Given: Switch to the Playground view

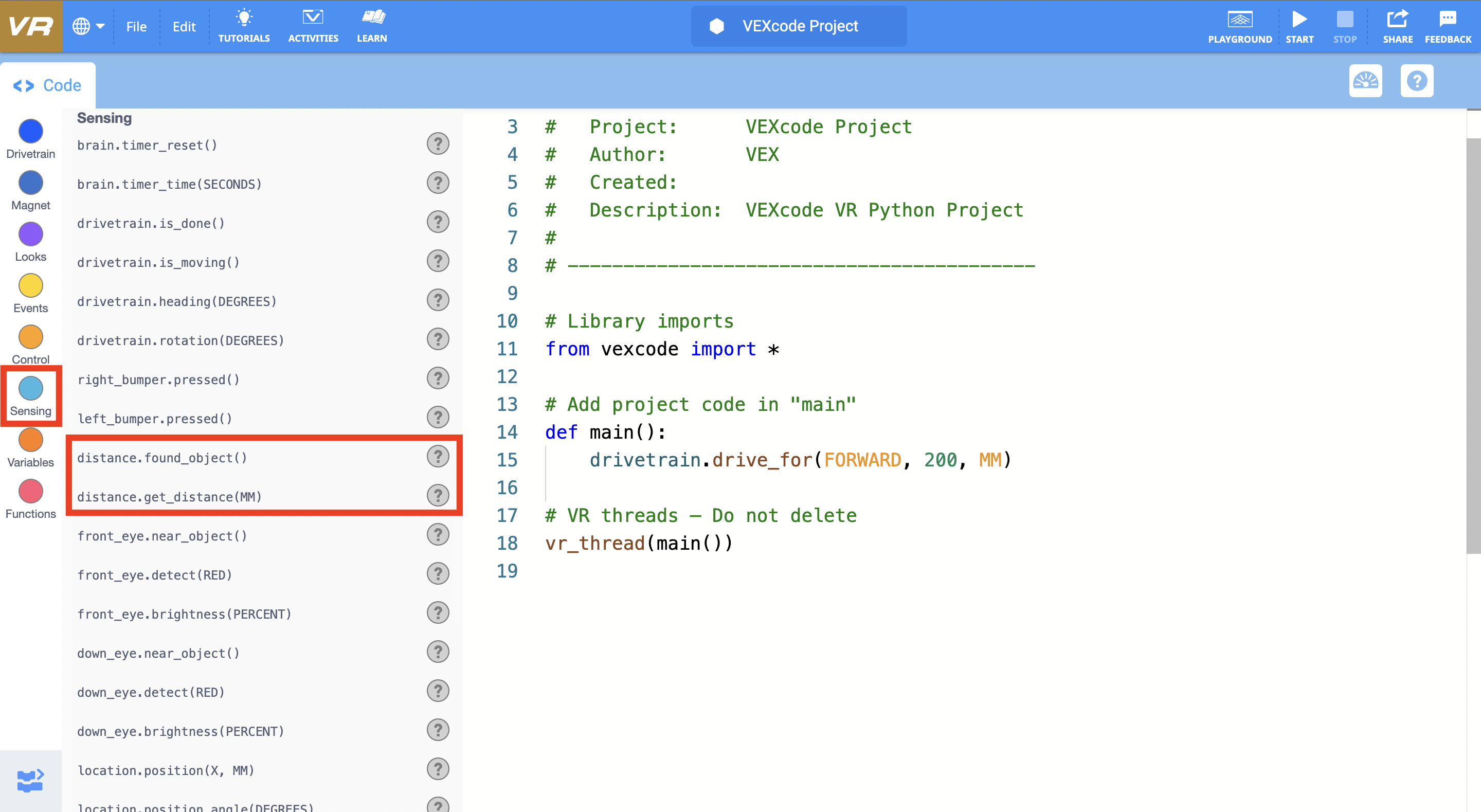Looking at the screenshot, I should [x=1240, y=25].
